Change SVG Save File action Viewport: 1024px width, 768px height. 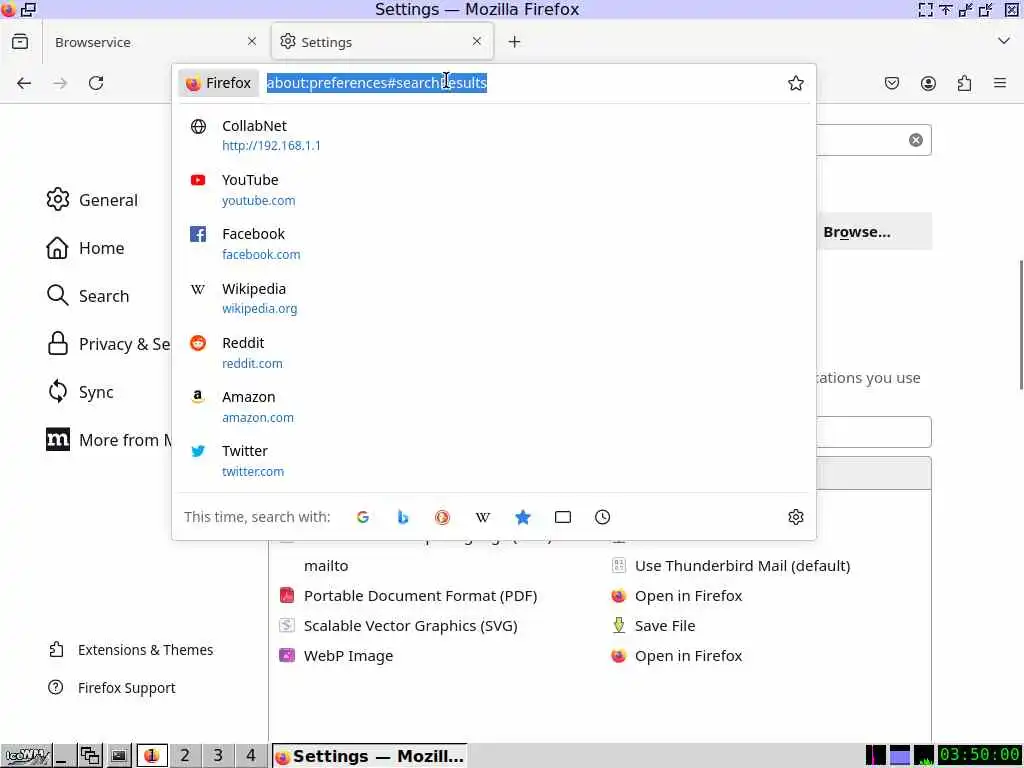click(x=653, y=626)
